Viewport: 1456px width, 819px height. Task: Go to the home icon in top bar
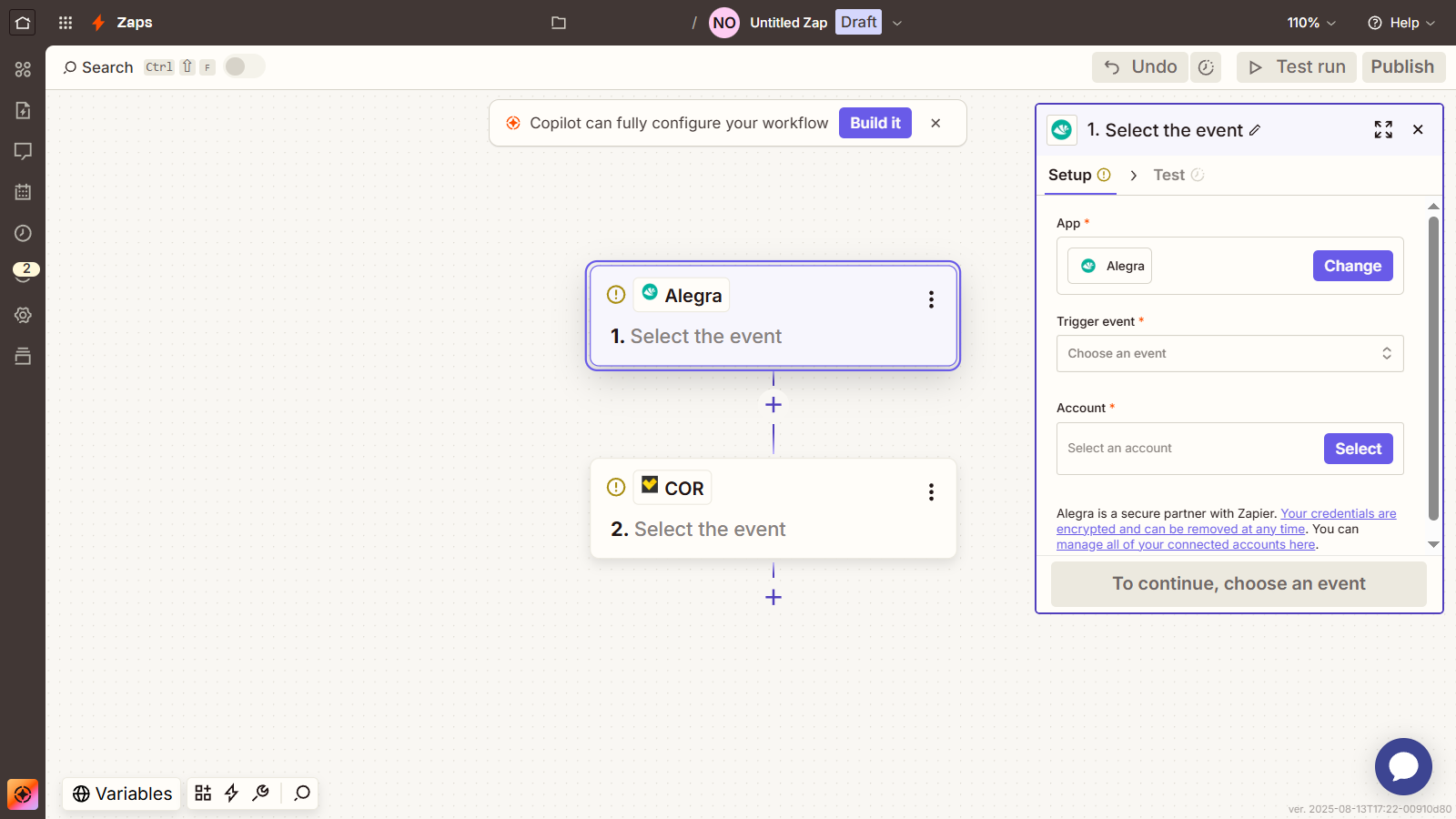coord(23,23)
